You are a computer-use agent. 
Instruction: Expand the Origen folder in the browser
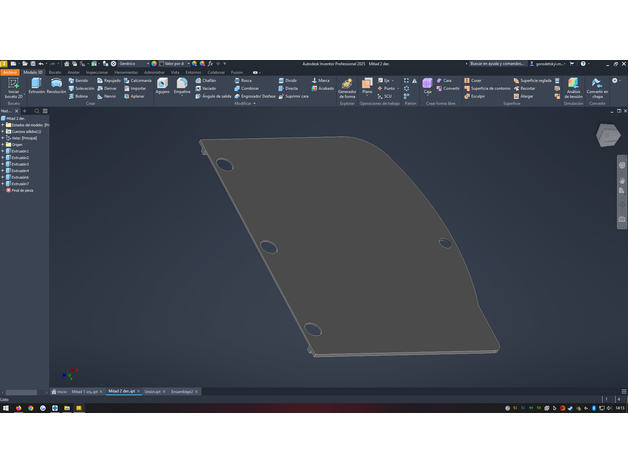[3, 144]
